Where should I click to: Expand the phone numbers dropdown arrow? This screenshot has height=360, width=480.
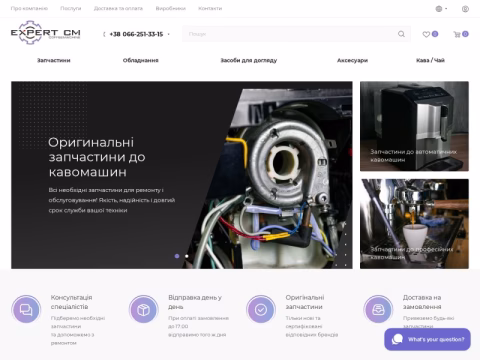pyautogui.click(x=168, y=34)
